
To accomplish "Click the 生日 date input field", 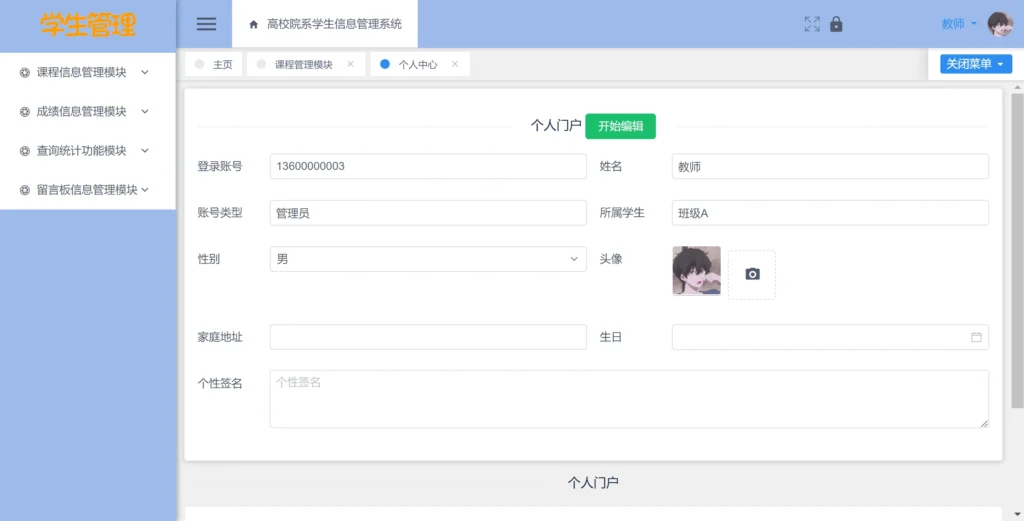I will pyautogui.click(x=830, y=337).
